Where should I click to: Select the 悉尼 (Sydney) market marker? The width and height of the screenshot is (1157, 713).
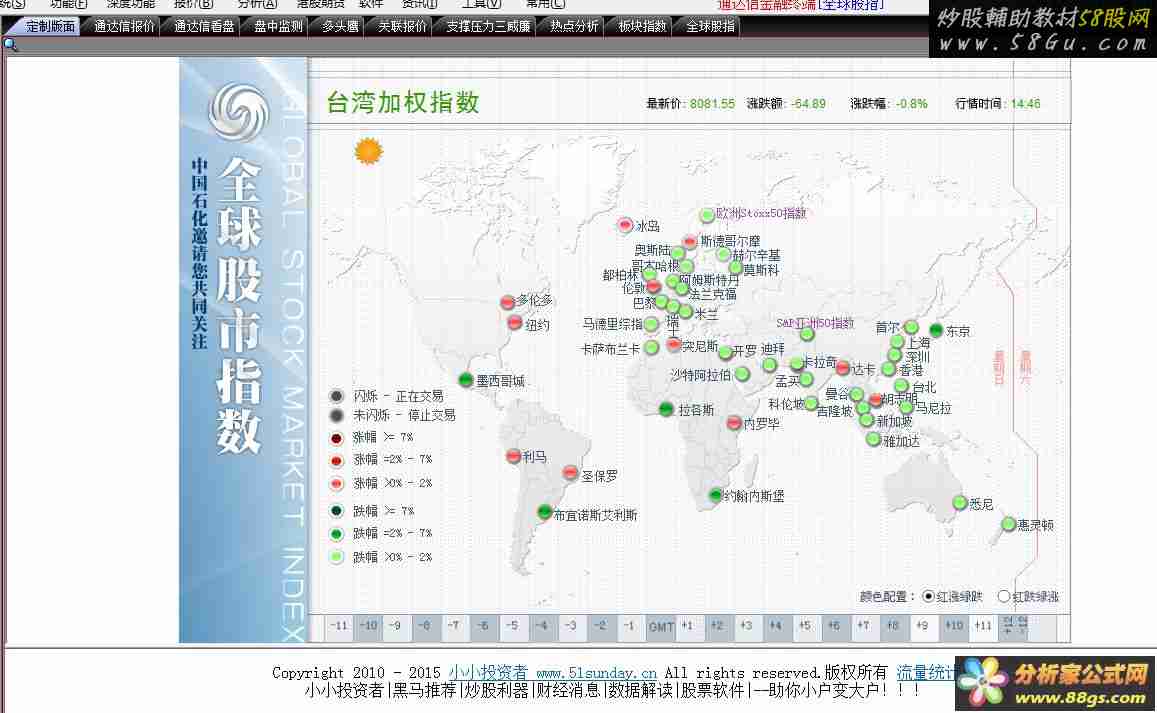[960, 503]
